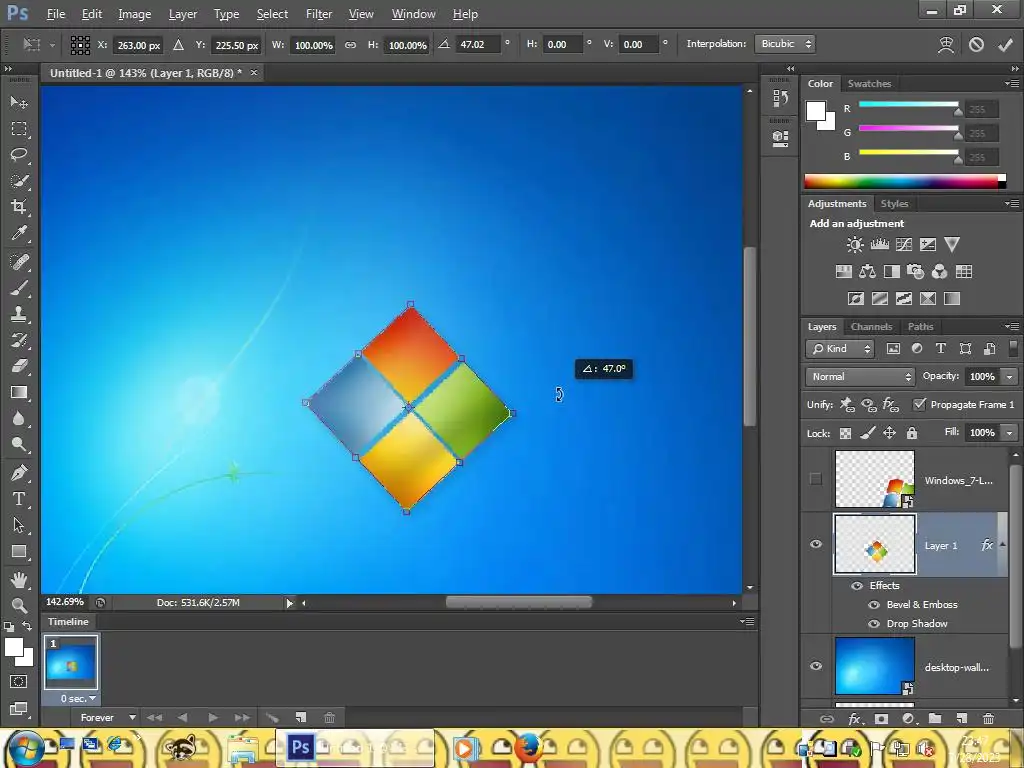The height and width of the screenshot is (768, 1024).
Task: Toggle relative positioning triangle icon
Action: point(178,45)
